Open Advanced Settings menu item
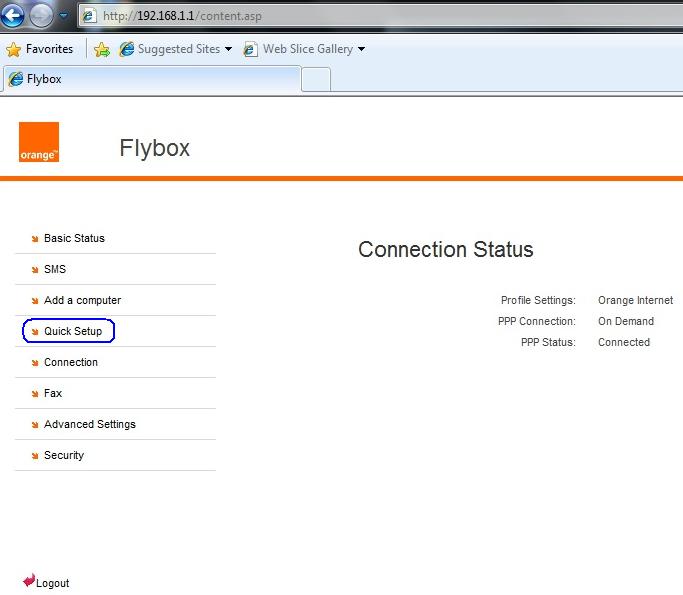Viewport: 683px width, 595px height. 90,424
